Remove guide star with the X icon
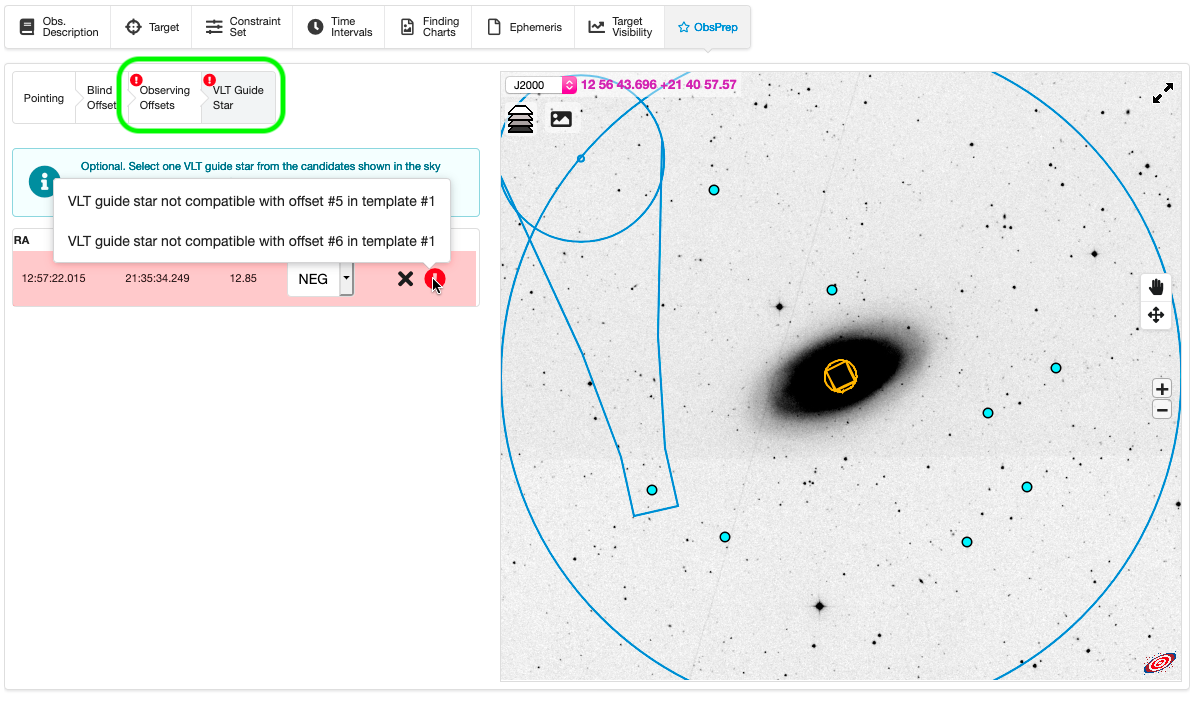Image resolution: width=1201 pixels, height=703 pixels. coord(405,279)
